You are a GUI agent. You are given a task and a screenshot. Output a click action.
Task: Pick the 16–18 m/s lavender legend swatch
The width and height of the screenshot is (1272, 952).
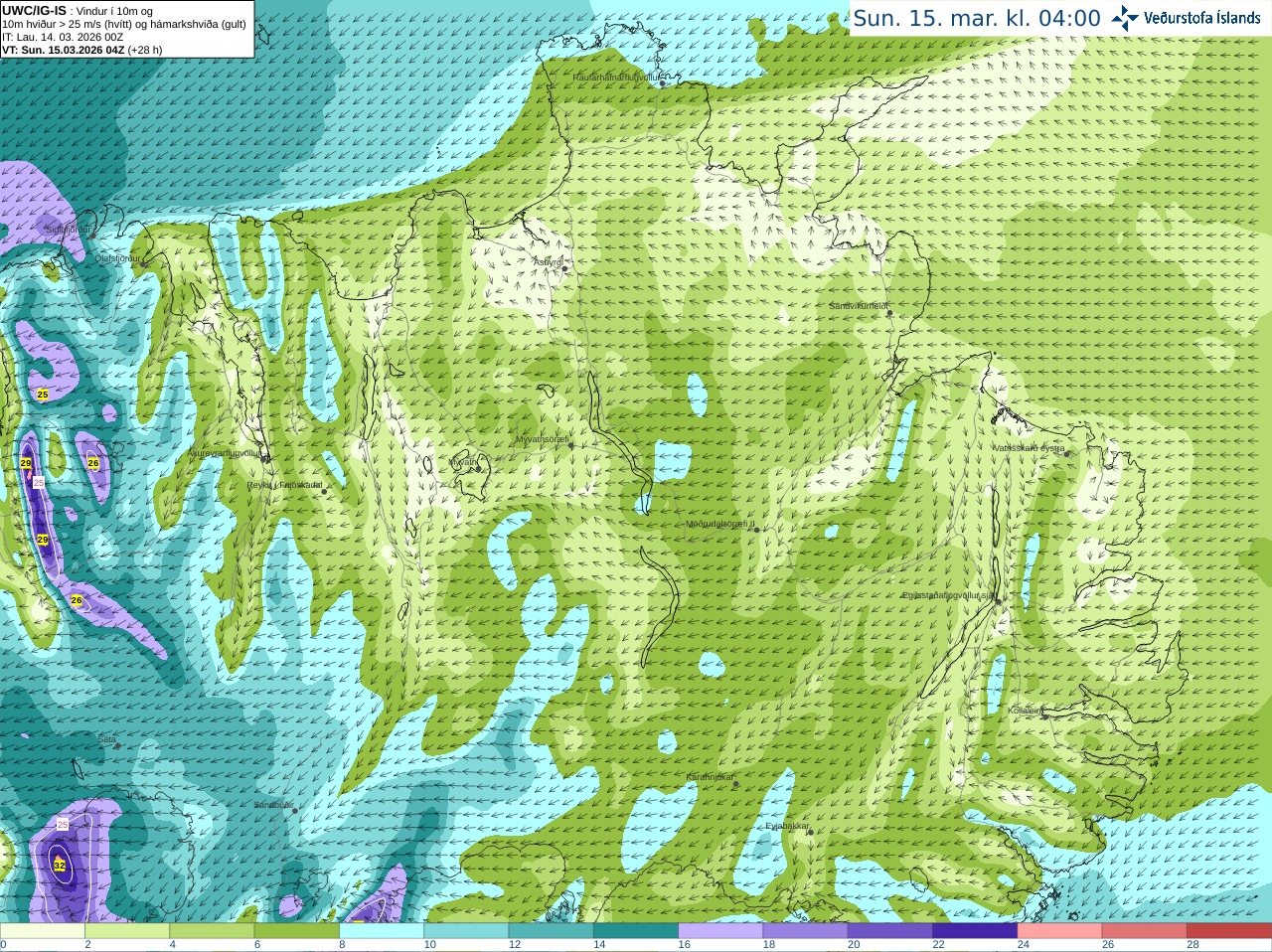(720, 932)
